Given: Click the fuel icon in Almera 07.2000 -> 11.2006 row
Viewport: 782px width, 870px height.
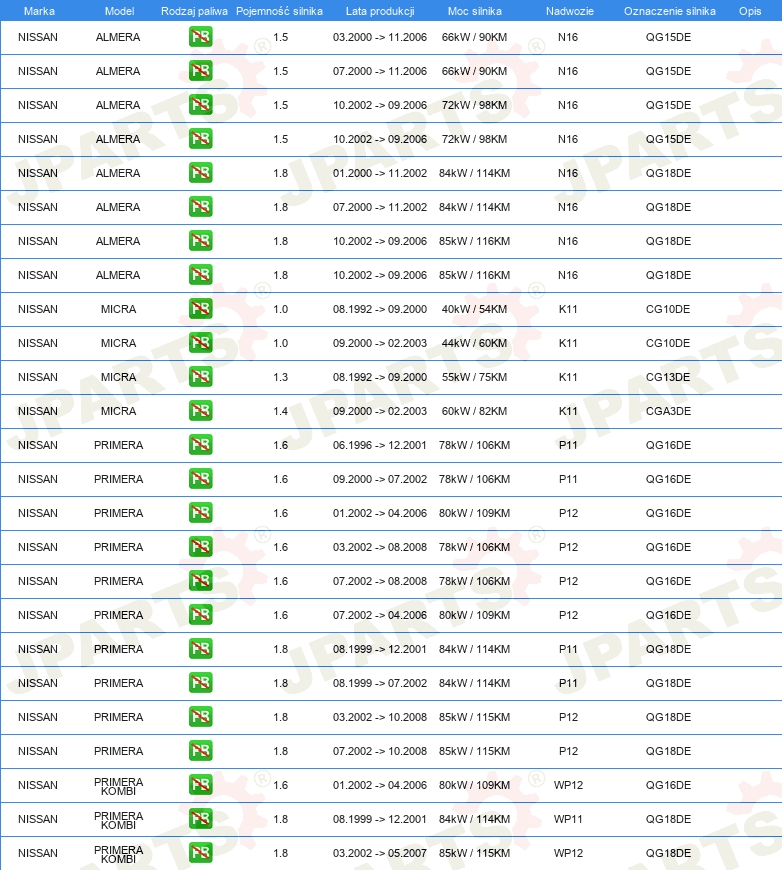Looking at the screenshot, I should [x=200, y=71].
